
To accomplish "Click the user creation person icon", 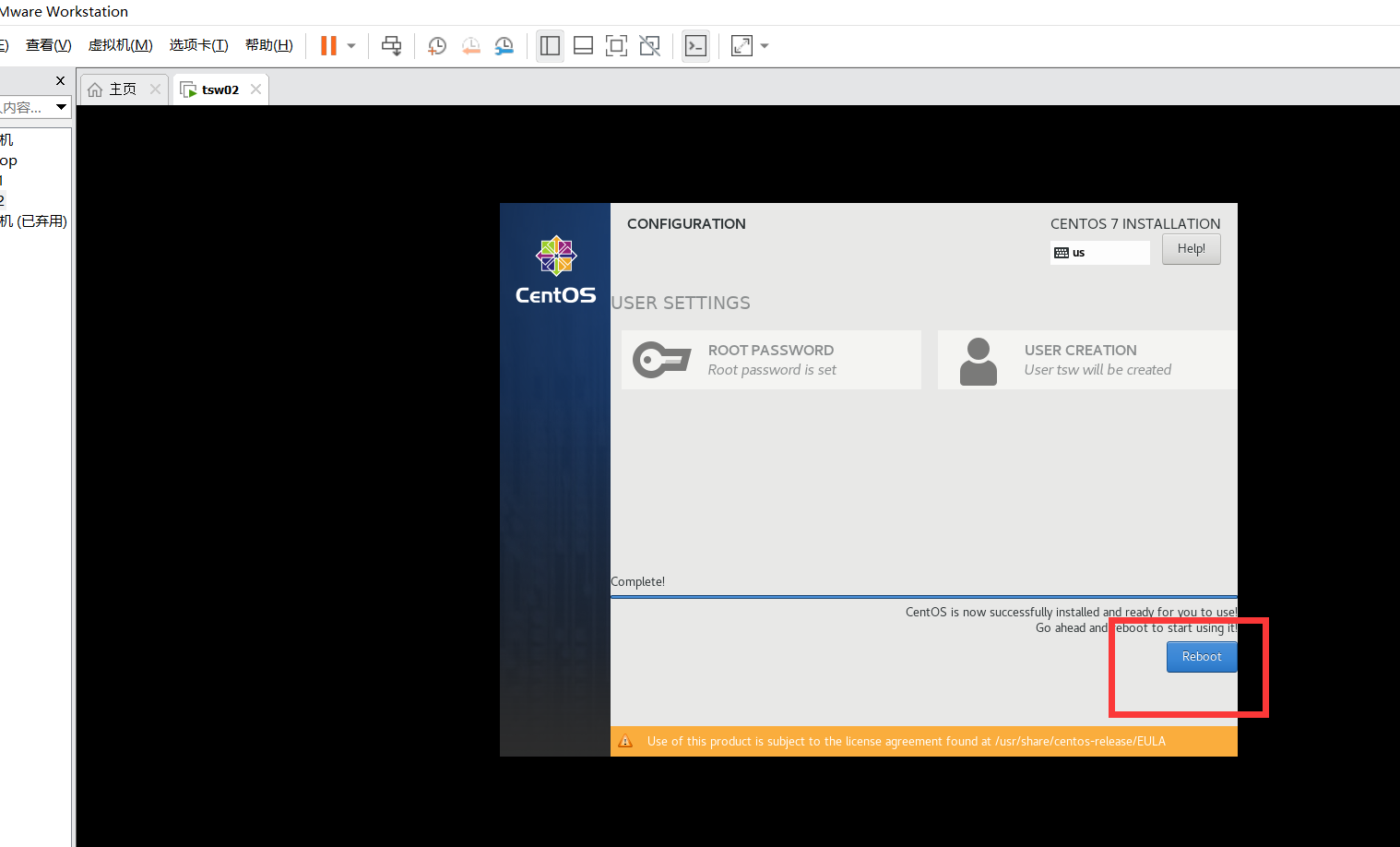I will tap(979, 361).
